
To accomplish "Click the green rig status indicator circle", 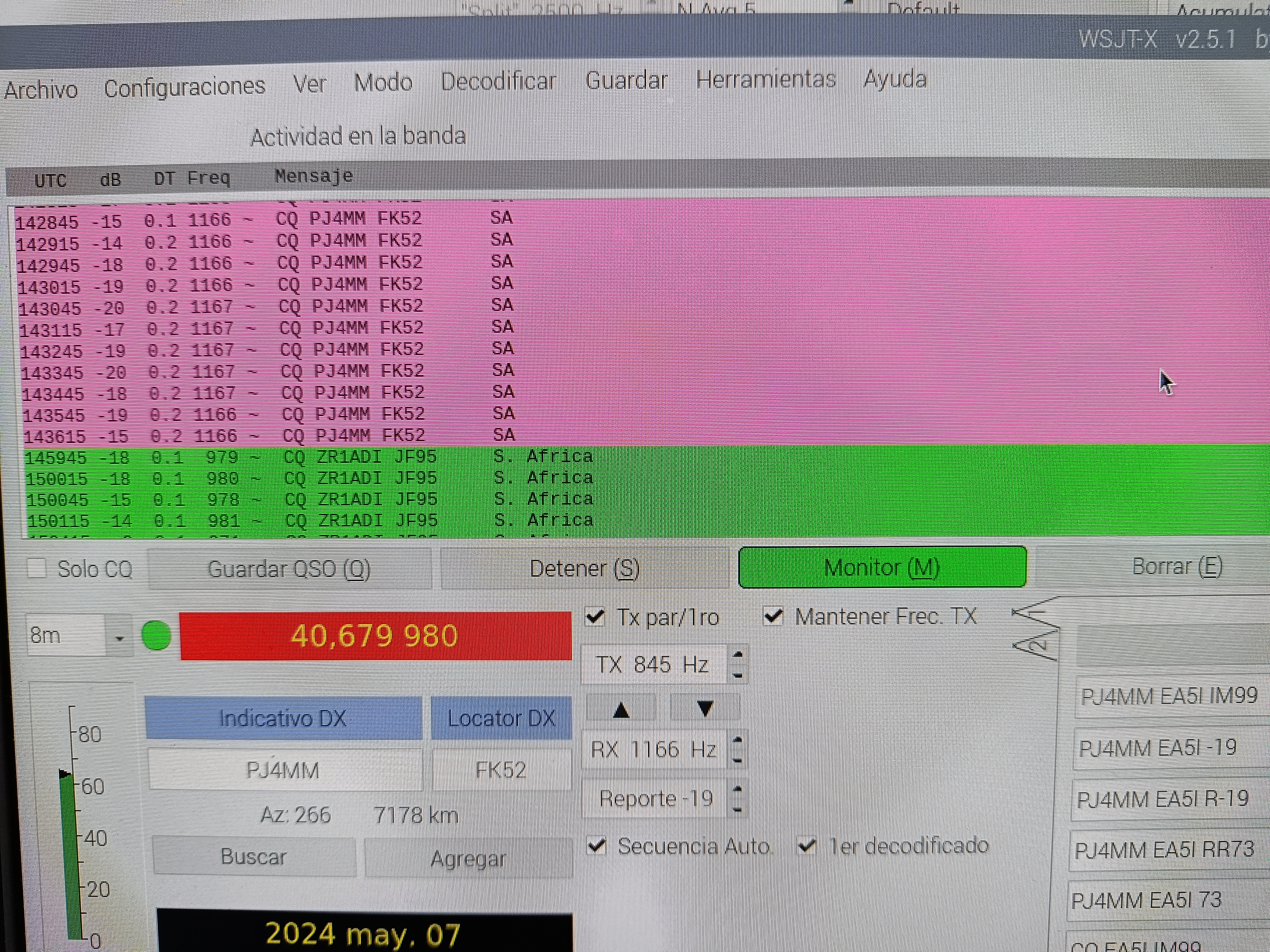I will click(x=156, y=636).
